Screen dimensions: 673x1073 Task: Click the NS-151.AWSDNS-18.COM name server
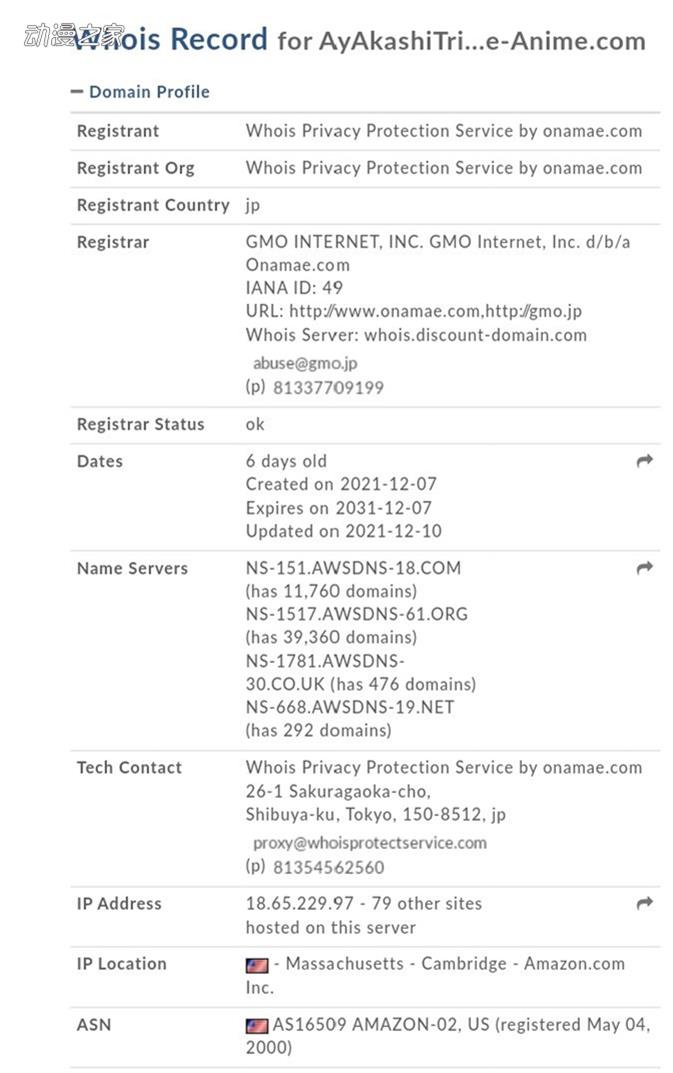[353, 568]
